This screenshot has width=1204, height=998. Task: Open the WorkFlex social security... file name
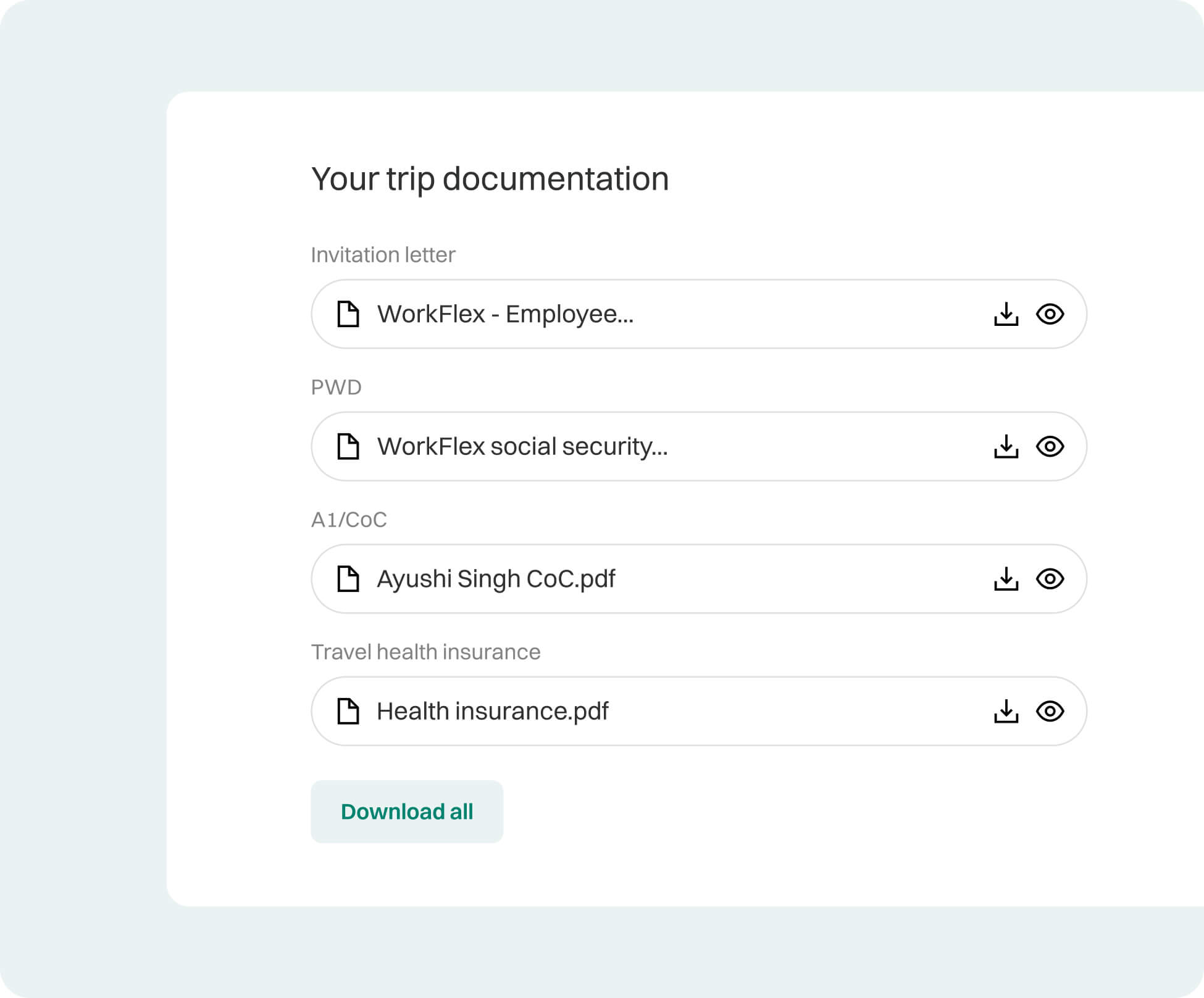coord(522,446)
